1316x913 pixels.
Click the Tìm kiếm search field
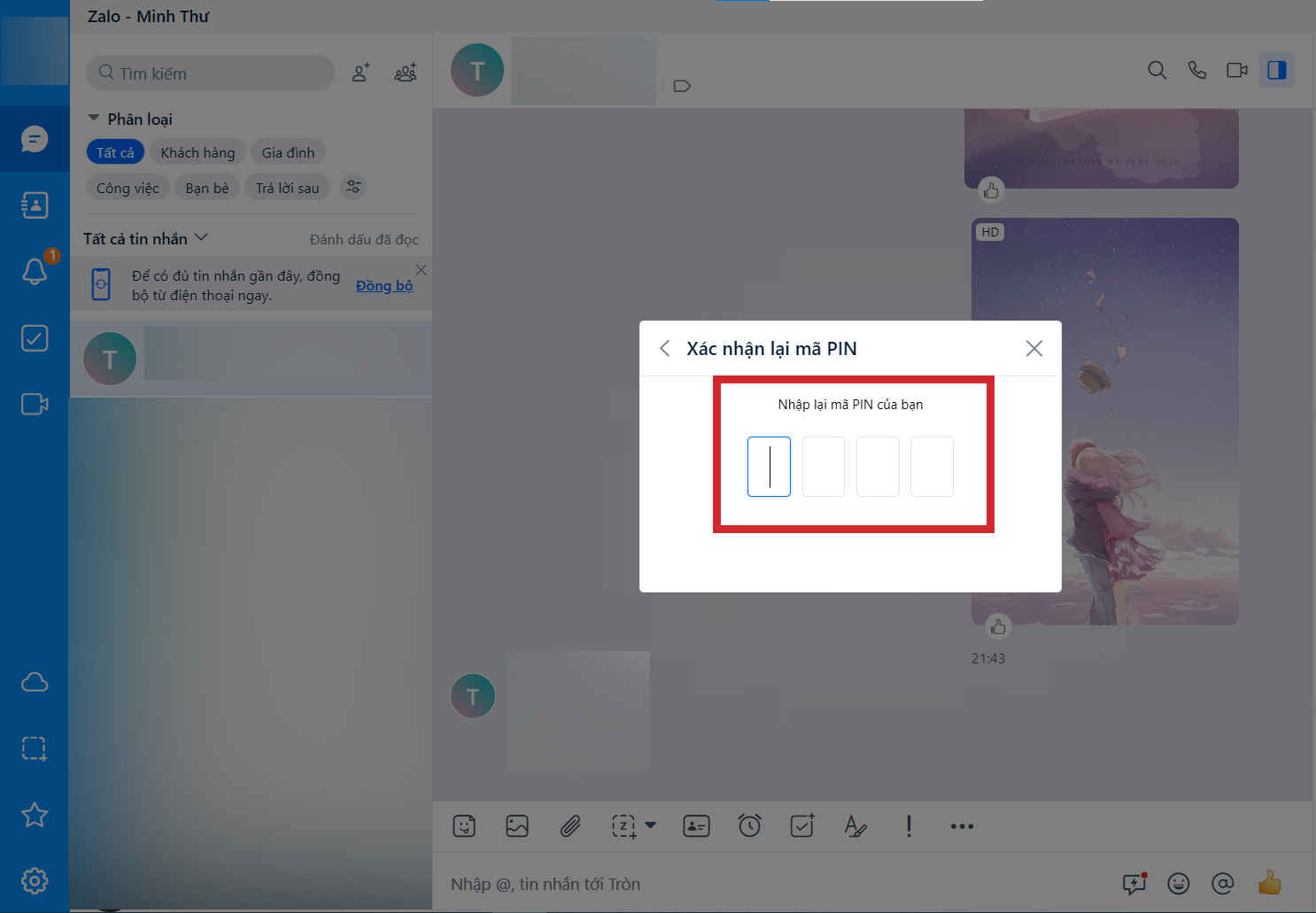[213, 74]
